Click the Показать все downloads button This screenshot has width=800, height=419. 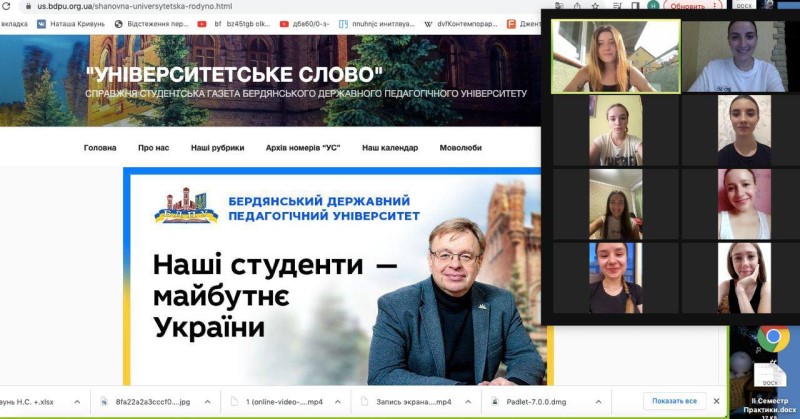pyautogui.click(x=674, y=401)
